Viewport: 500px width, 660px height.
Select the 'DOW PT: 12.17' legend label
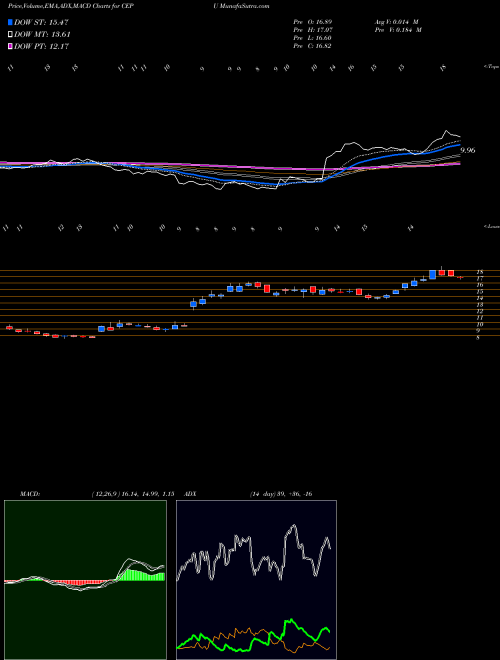click(41, 46)
